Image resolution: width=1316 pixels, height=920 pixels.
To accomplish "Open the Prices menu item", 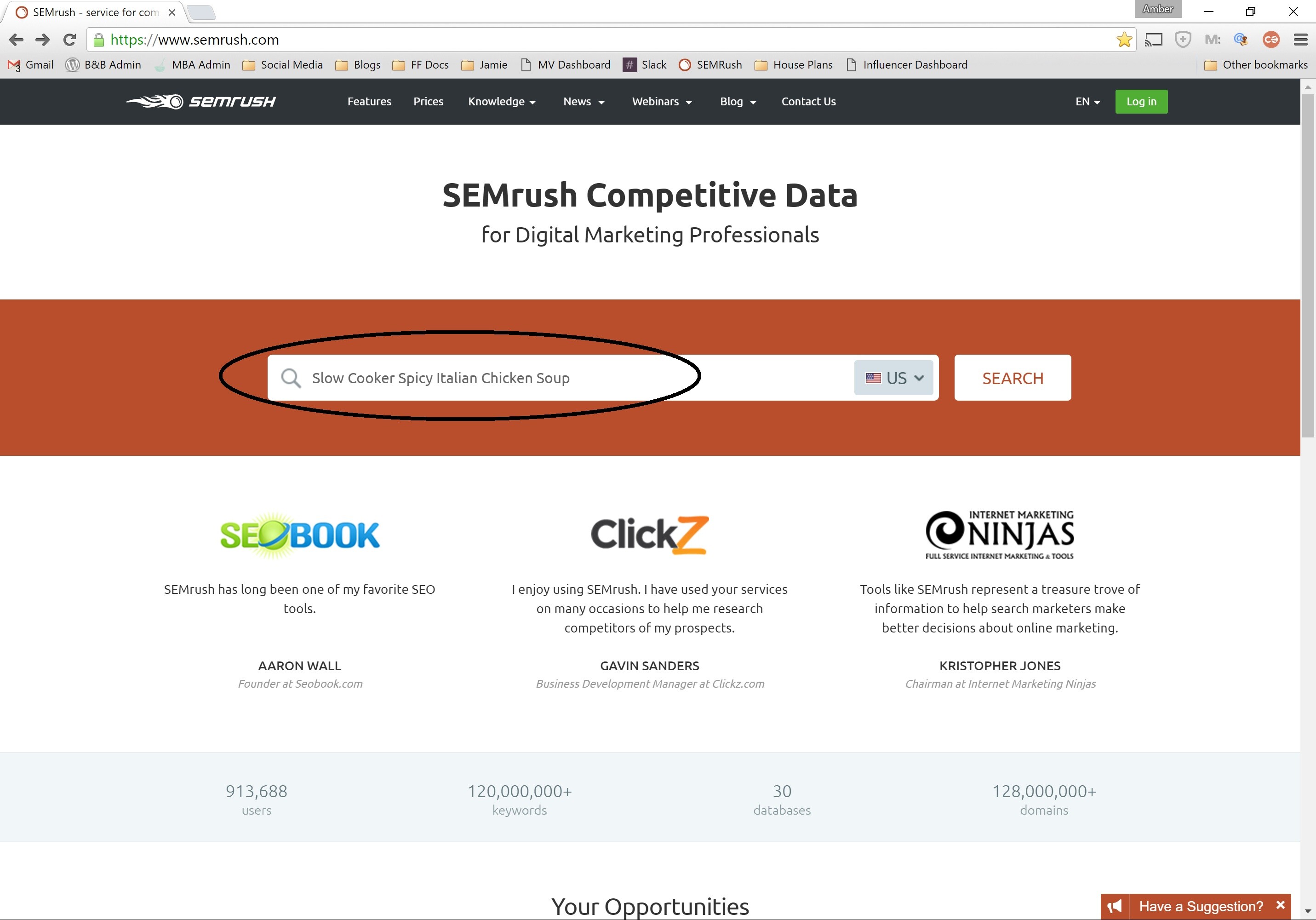I will [428, 102].
